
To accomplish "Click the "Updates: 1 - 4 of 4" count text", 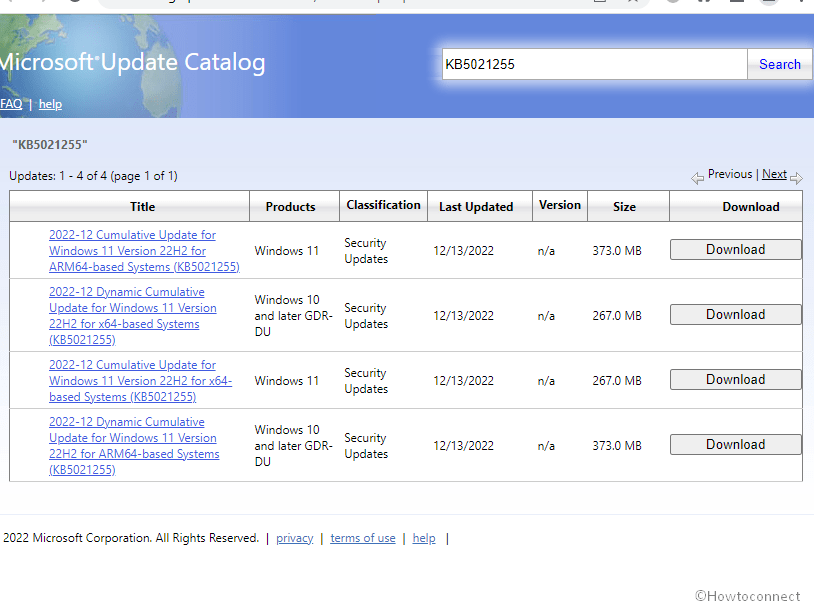I will pos(93,176).
